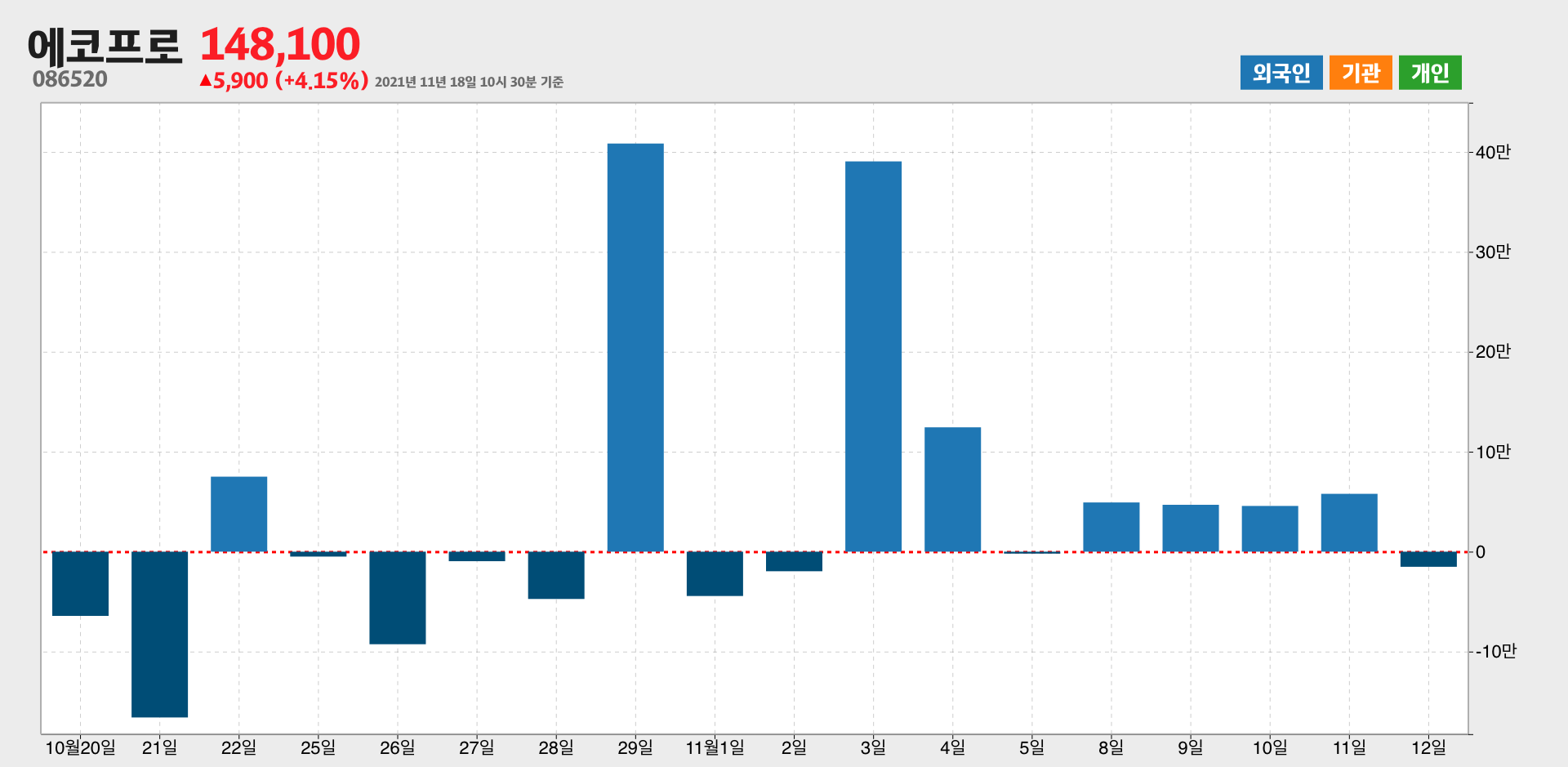Click the 25일 x-axis date label

tap(318, 747)
